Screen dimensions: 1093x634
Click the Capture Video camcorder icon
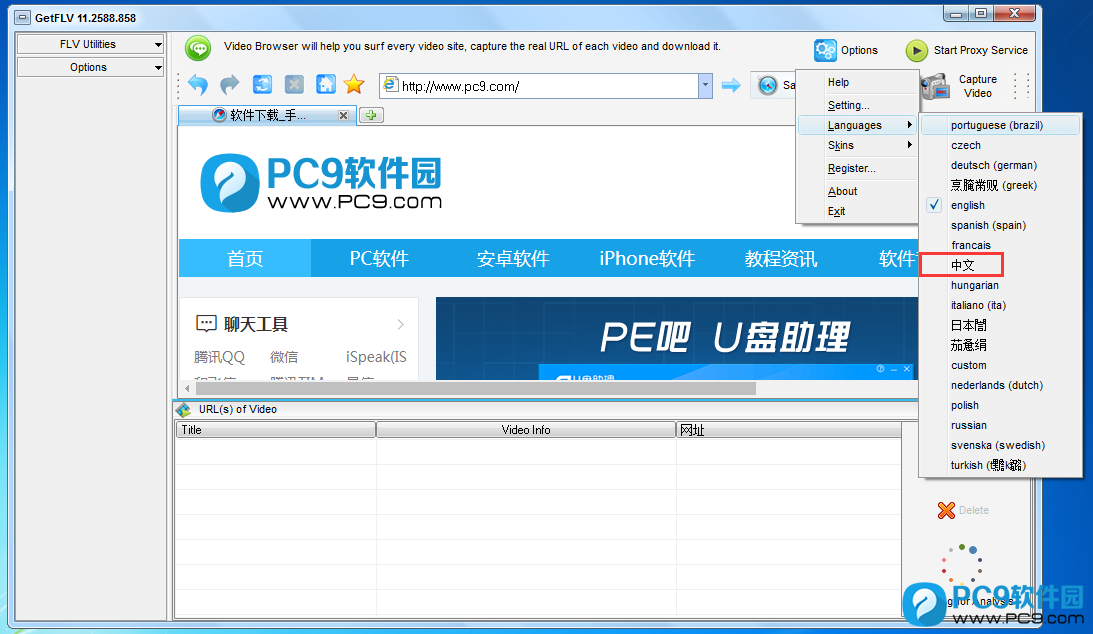pos(935,86)
